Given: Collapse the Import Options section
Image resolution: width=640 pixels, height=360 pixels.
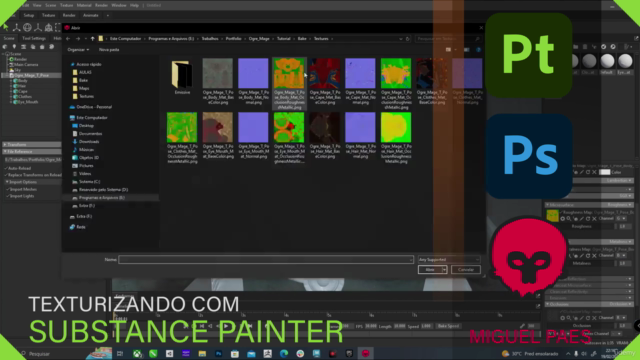Looking at the screenshot, I should pos(33,182).
